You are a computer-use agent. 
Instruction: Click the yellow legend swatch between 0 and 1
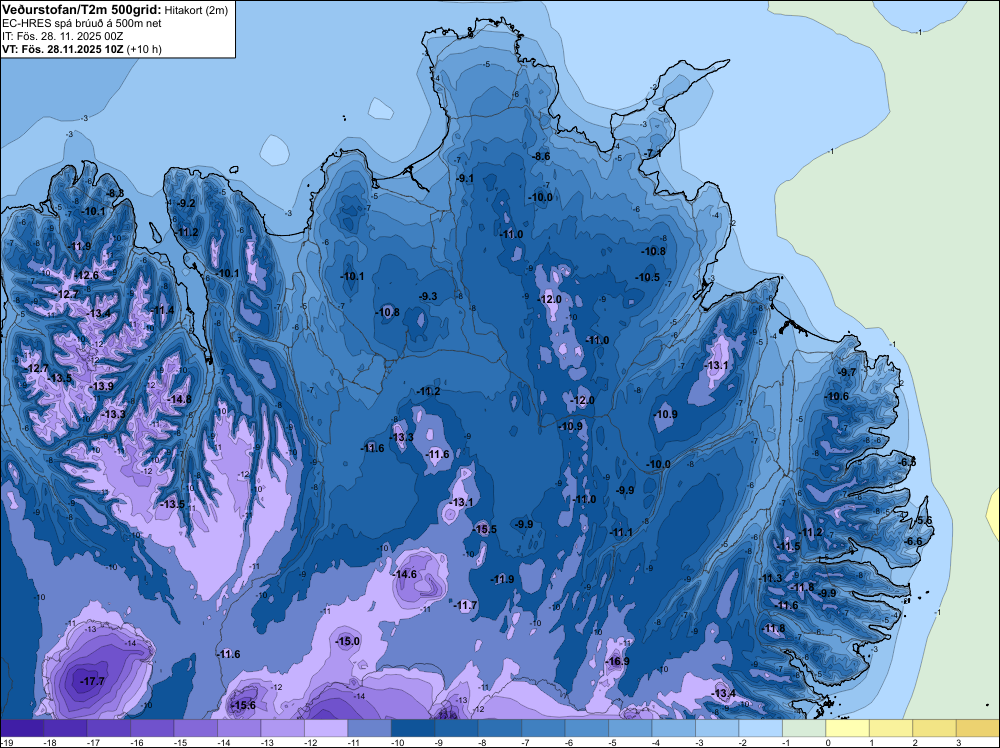[848, 728]
